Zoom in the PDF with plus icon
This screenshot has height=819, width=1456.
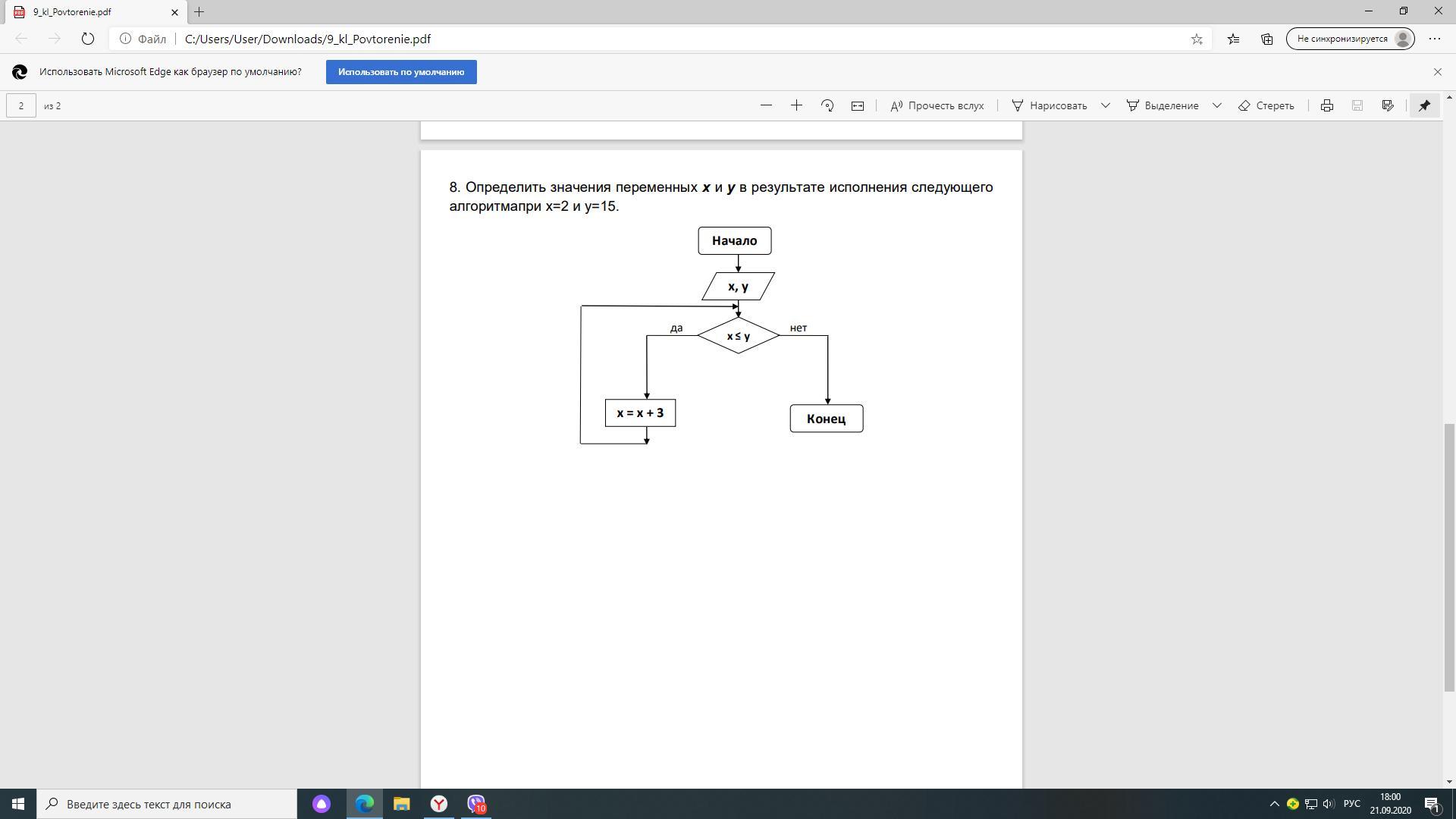[796, 105]
